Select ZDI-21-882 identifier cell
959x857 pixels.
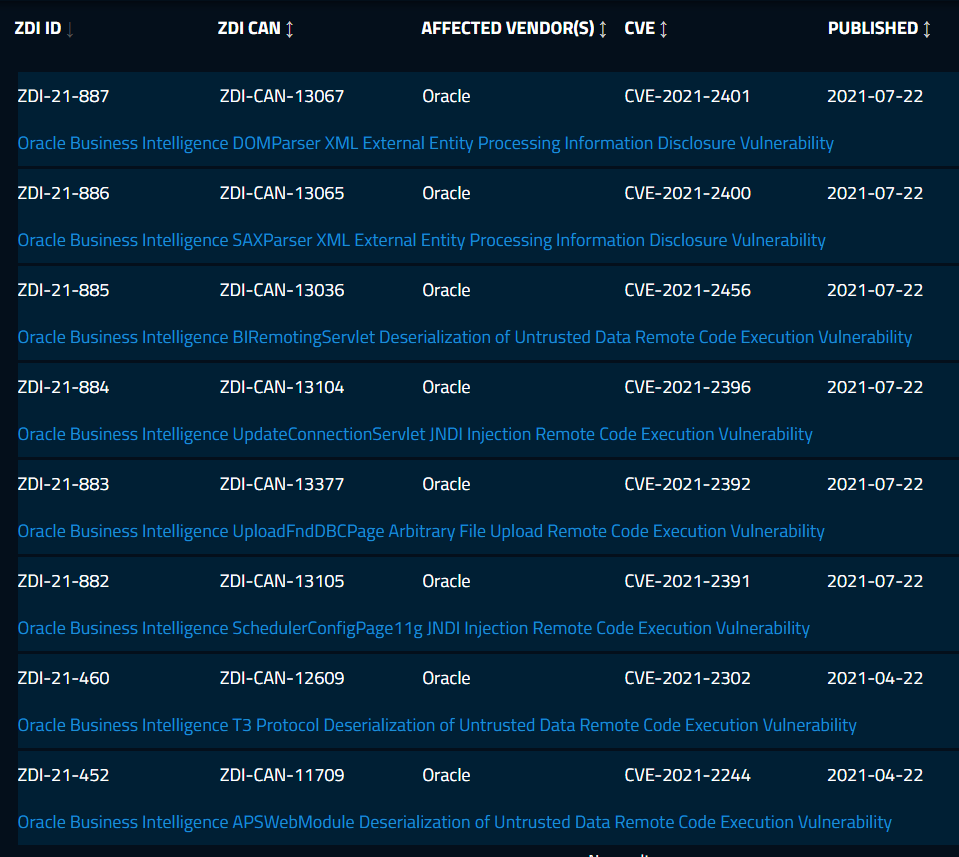click(x=64, y=581)
